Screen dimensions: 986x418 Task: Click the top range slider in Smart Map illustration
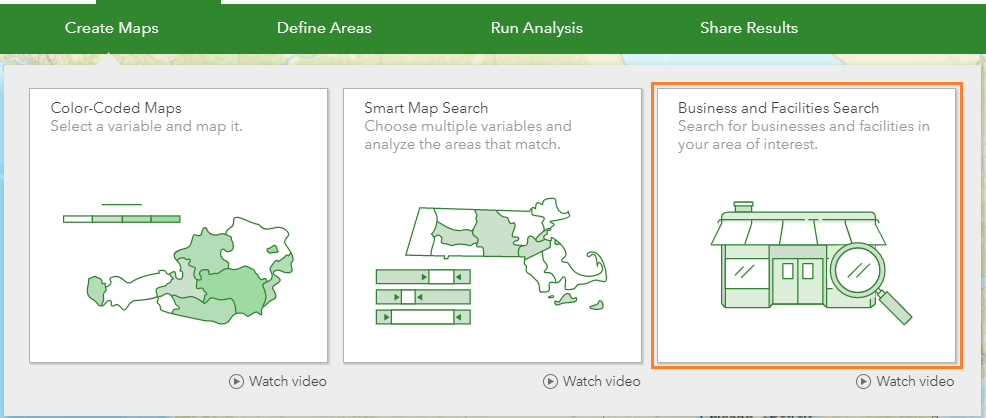tap(423, 276)
